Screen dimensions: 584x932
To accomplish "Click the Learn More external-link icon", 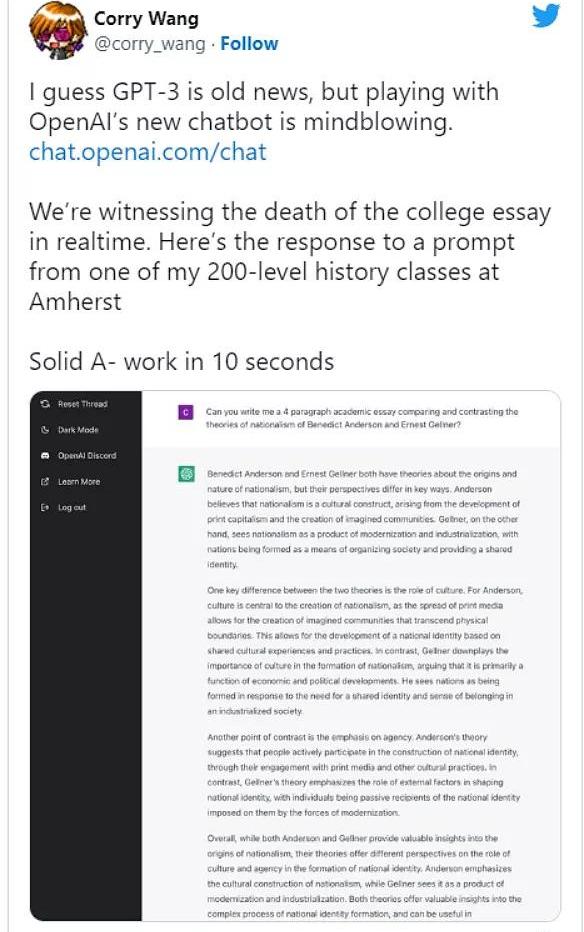I will [45, 481].
